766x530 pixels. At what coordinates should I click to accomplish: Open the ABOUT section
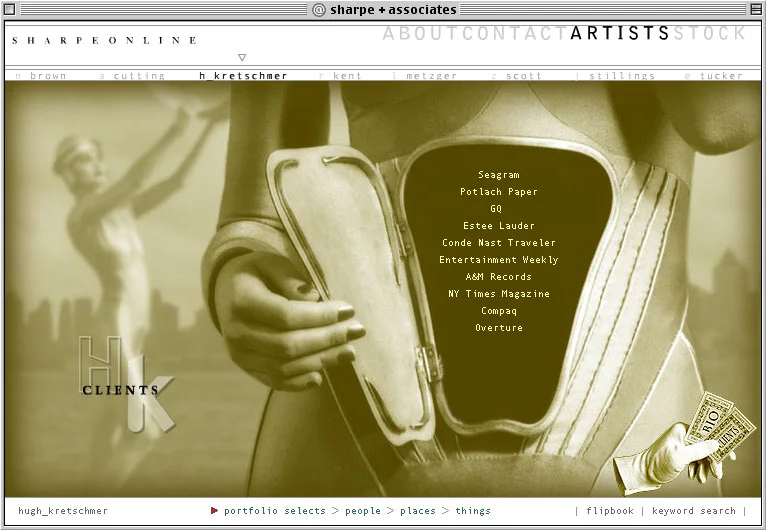pyautogui.click(x=422, y=33)
